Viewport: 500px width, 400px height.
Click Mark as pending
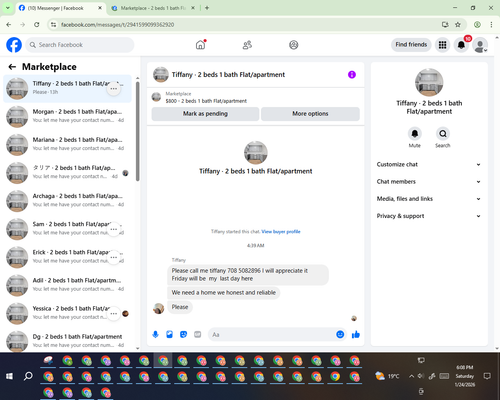(x=205, y=114)
